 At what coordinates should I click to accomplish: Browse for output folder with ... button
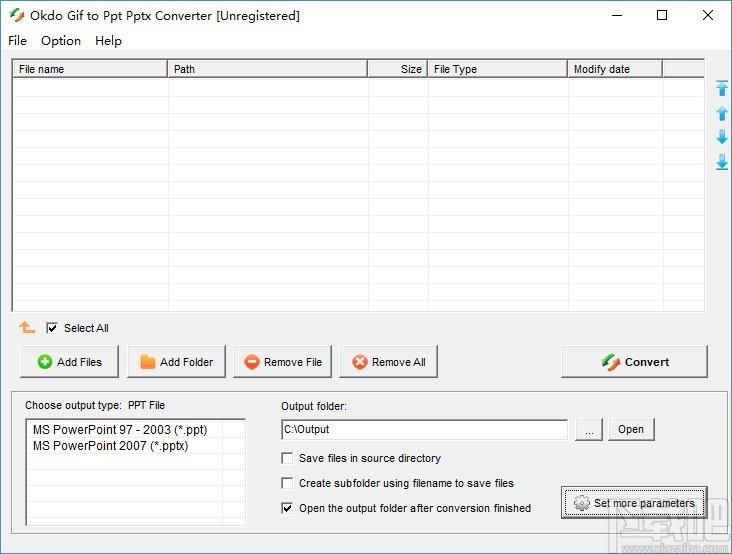tap(589, 429)
